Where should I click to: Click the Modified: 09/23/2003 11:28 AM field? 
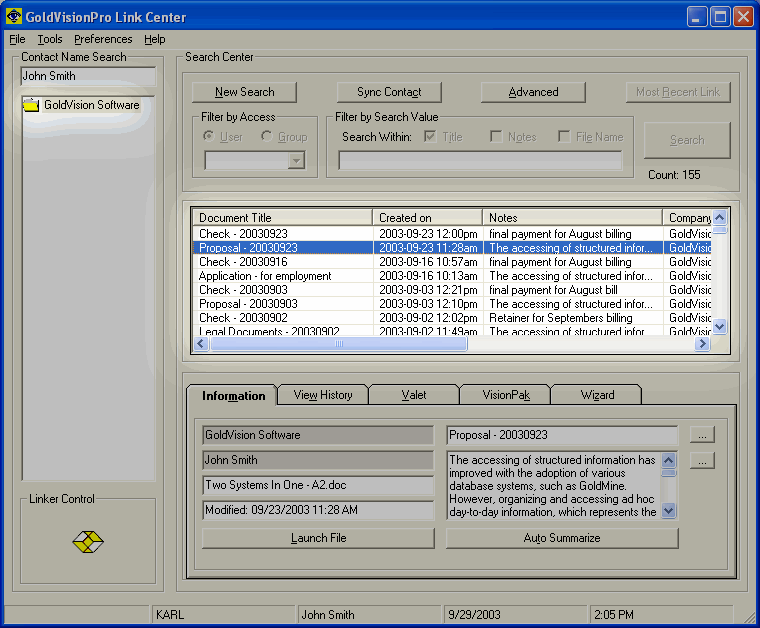click(318, 510)
